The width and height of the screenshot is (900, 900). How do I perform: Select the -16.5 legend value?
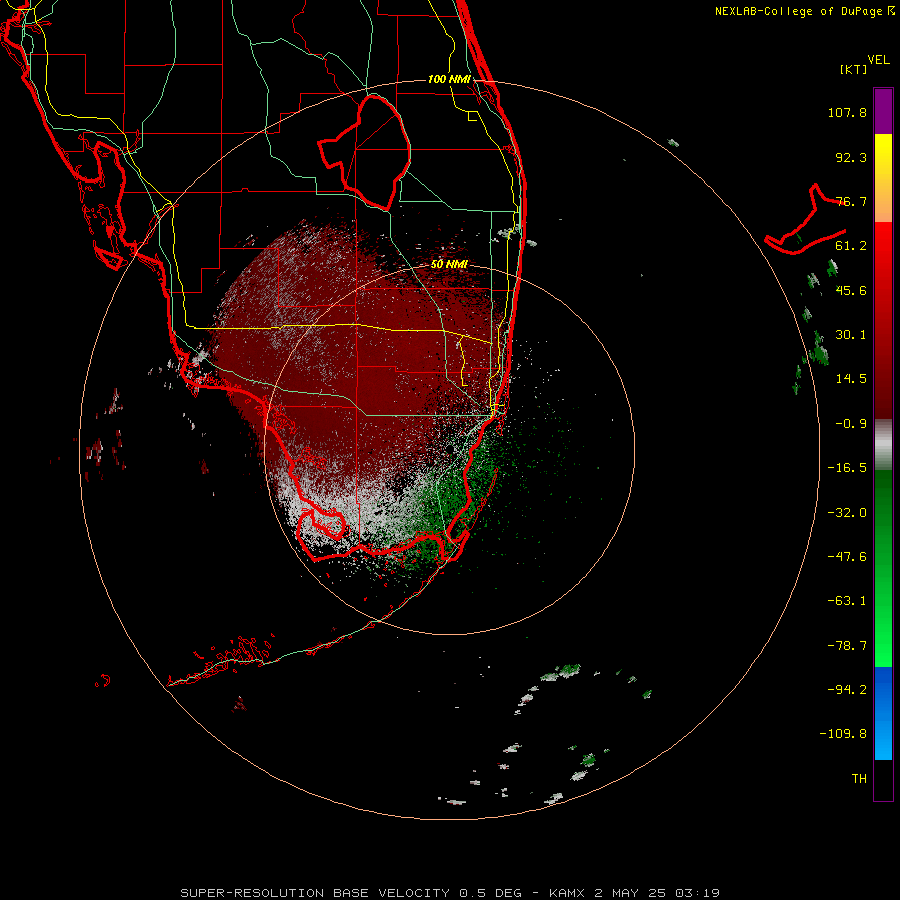tap(847, 468)
